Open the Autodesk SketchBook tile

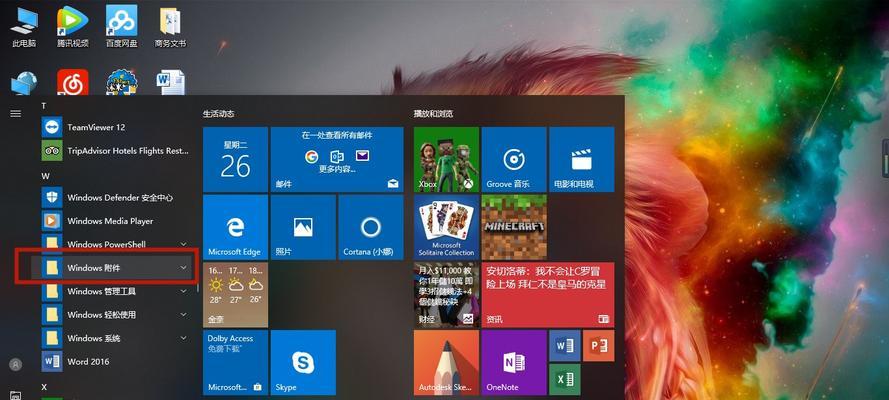(446, 363)
